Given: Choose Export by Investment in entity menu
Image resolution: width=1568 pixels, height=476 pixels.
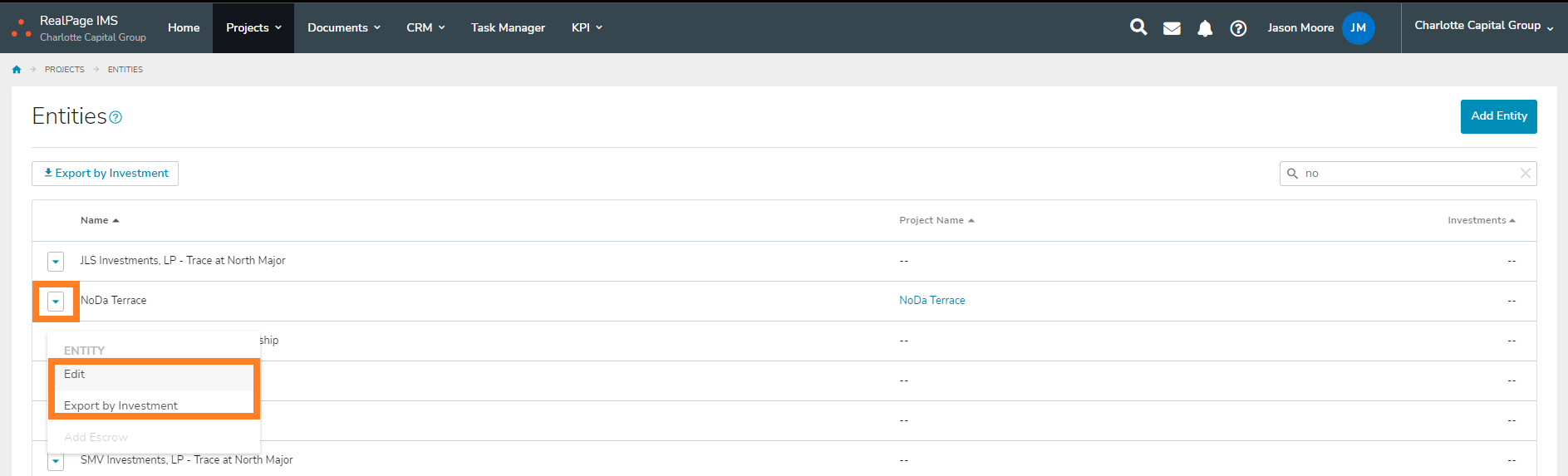Looking at the screenshot, I should pyautogui.click(x=154, y=405).
